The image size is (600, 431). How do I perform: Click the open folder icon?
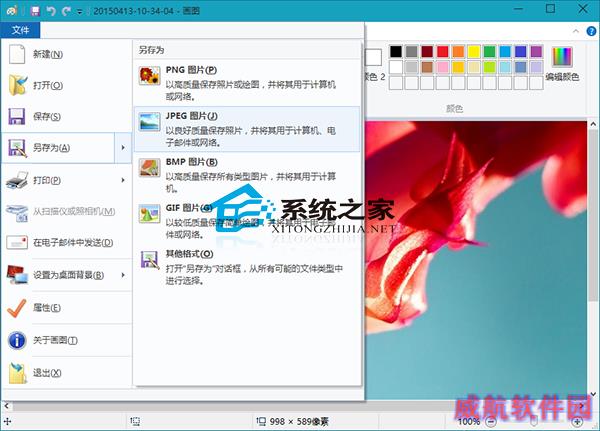[18, 85]
